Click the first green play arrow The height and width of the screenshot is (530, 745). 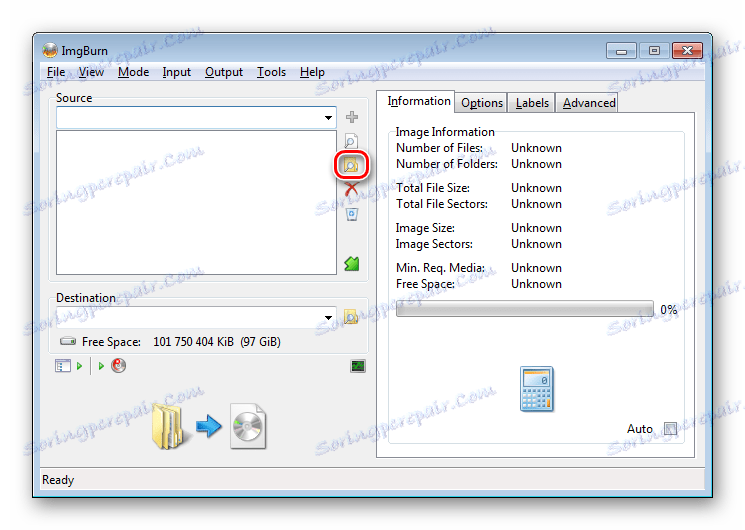coord(79,366)
